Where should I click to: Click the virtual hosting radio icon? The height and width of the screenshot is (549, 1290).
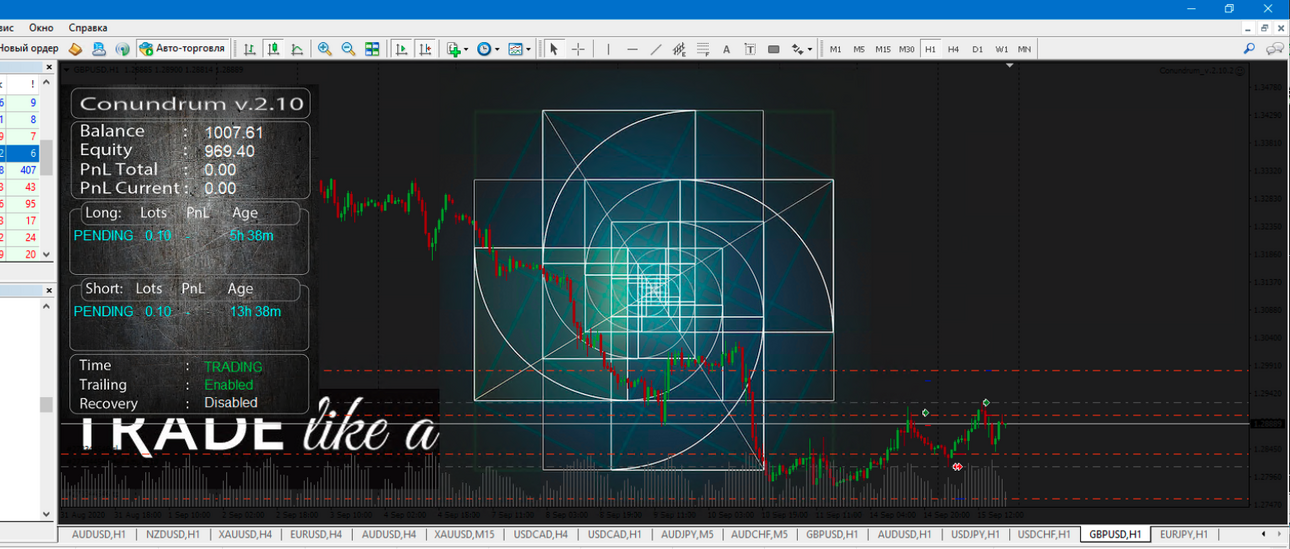(122, 48)
